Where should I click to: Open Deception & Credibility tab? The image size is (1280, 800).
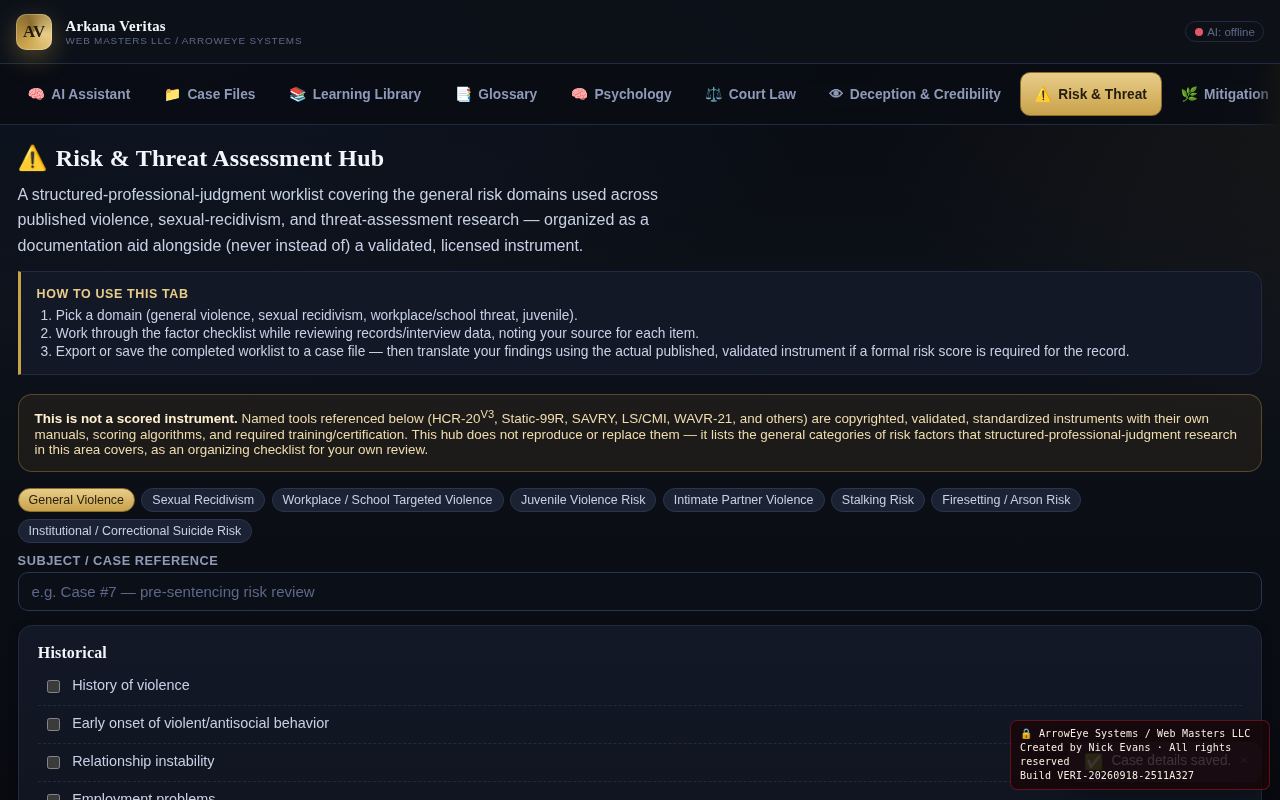tap(915, 94)
